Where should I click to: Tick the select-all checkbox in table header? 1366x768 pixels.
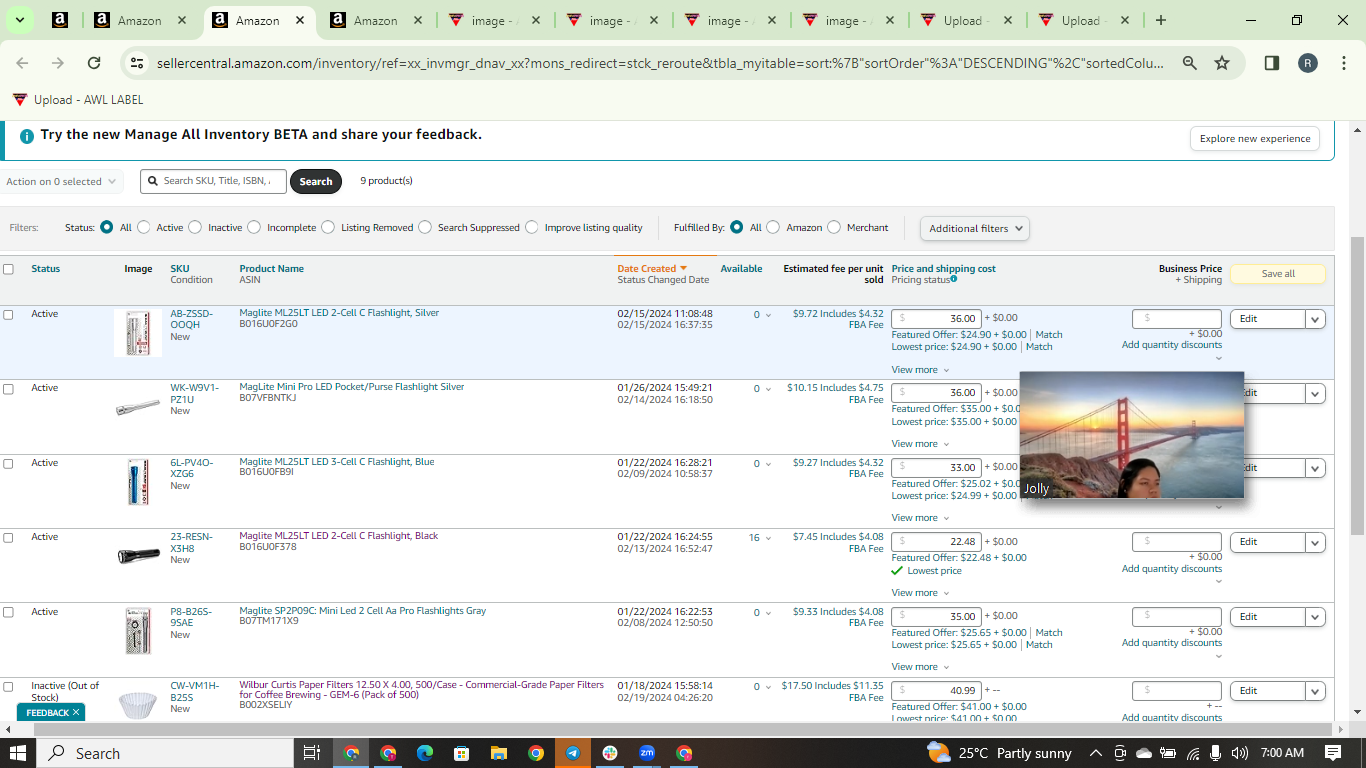point(9,269)
